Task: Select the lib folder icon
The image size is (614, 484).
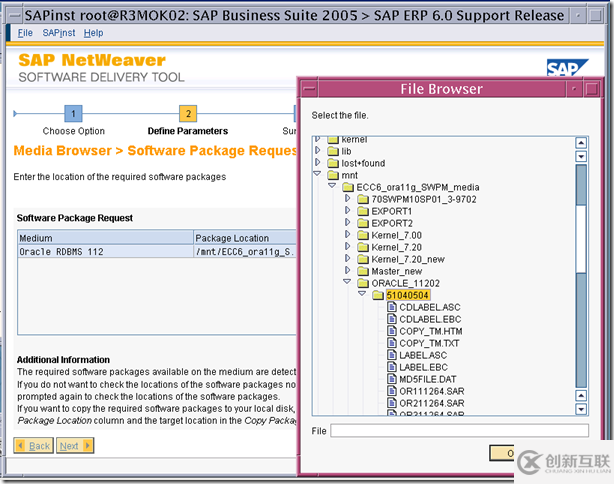Action: coord(333,151)
